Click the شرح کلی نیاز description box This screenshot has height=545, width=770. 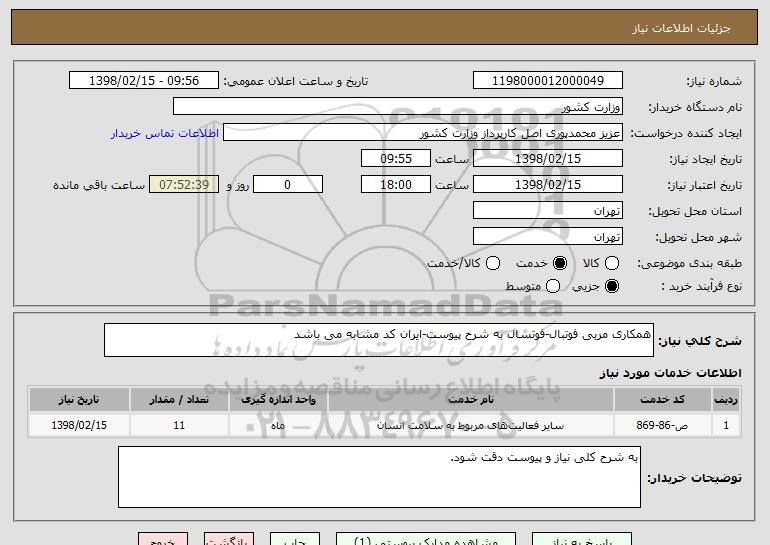[379, 340]
